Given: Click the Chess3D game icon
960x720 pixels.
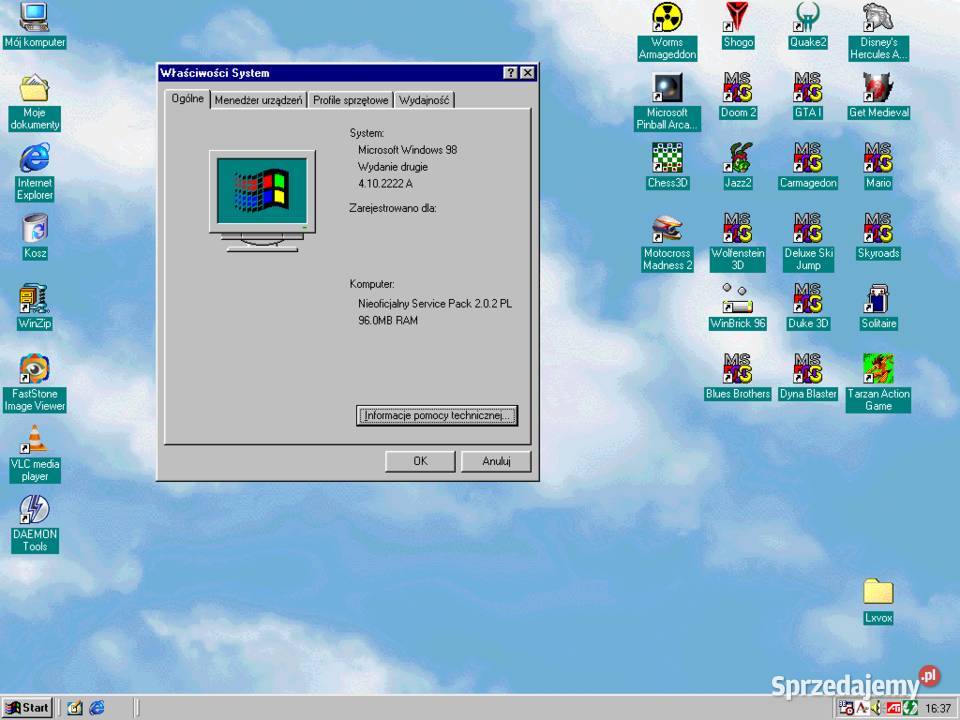Looking at the screenshot, I should (x=667, y=158).
